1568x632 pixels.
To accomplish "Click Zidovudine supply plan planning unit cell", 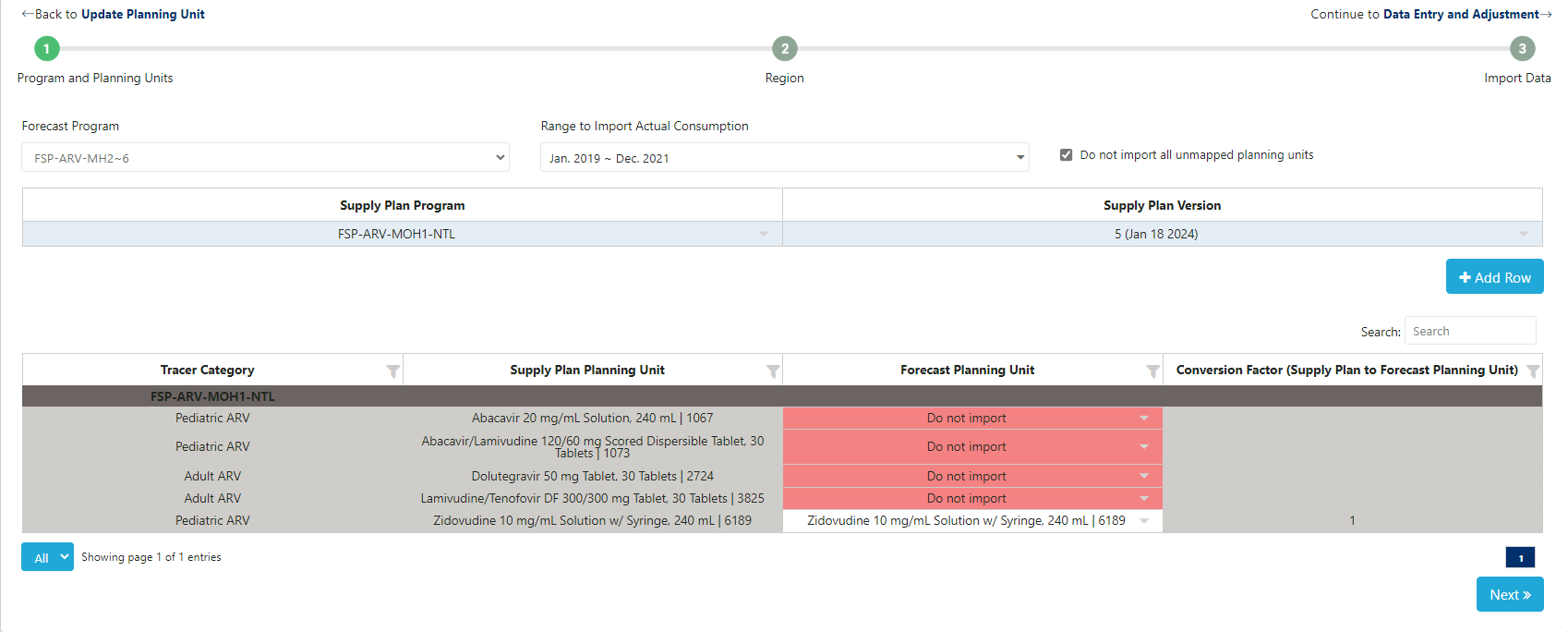I will click(x=593, y=520).
